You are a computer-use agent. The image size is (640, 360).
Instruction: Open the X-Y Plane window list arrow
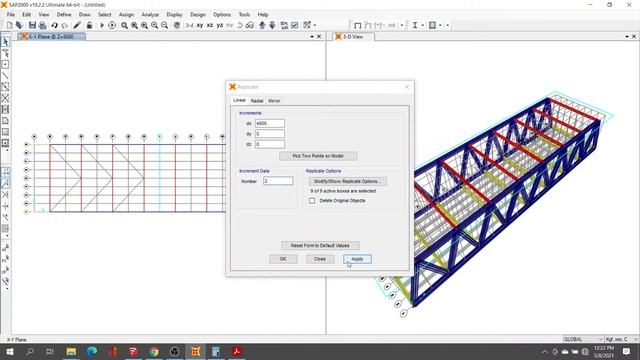tap(312, 37)
